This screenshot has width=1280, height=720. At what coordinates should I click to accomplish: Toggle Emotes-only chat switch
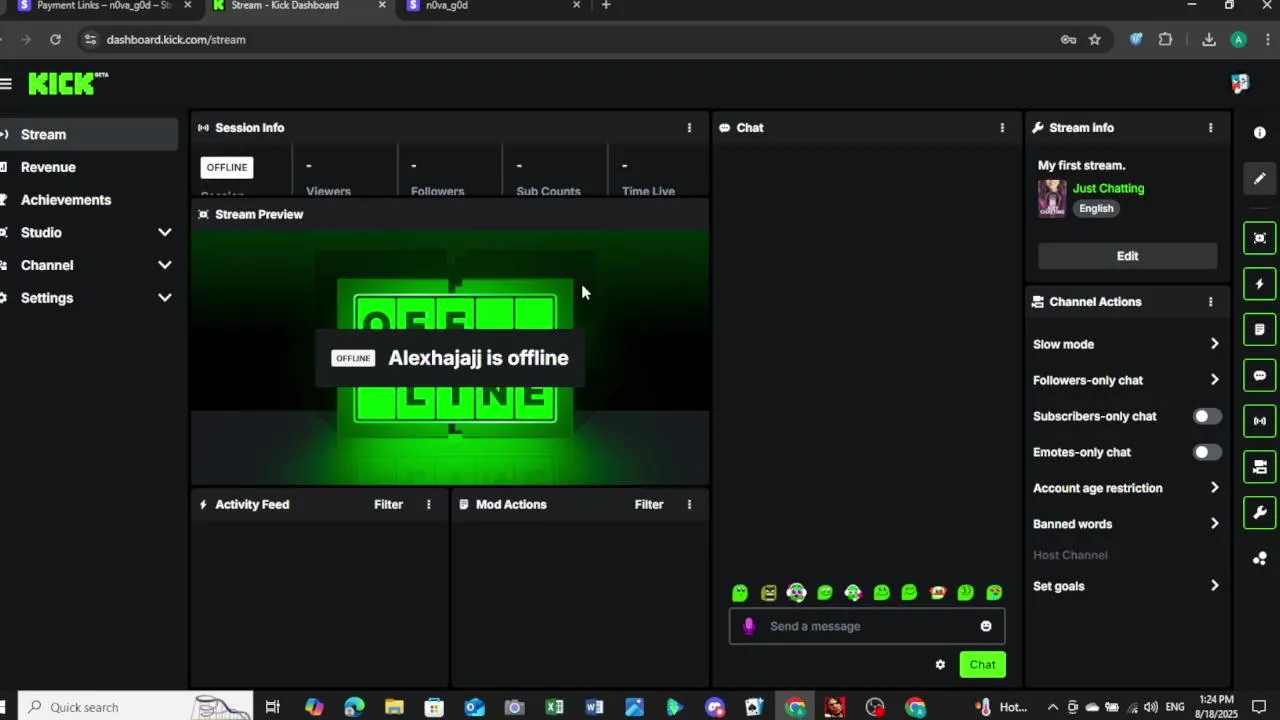(1207, 452)
